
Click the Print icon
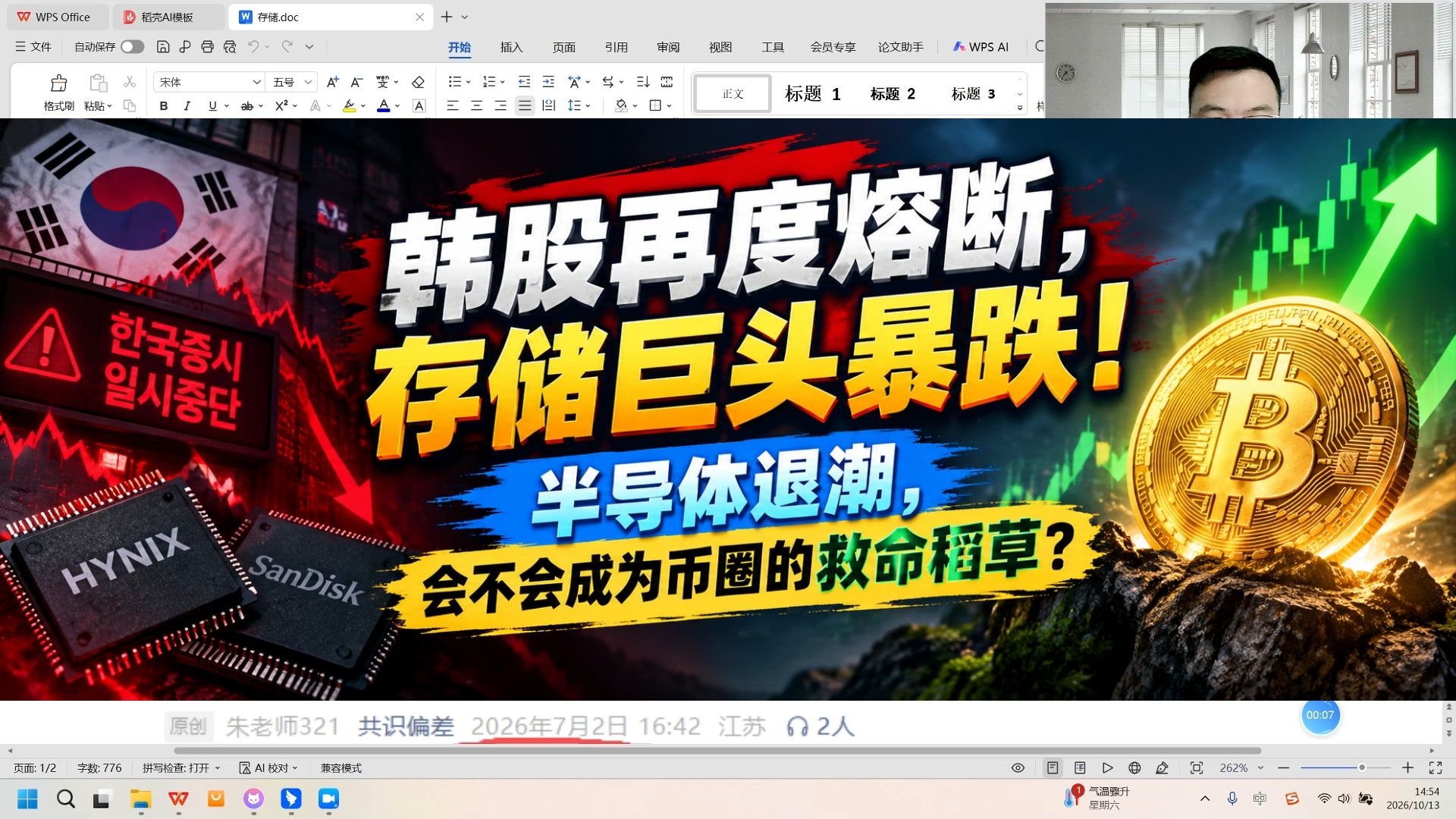pyautogui.click(x=207, y=47)
